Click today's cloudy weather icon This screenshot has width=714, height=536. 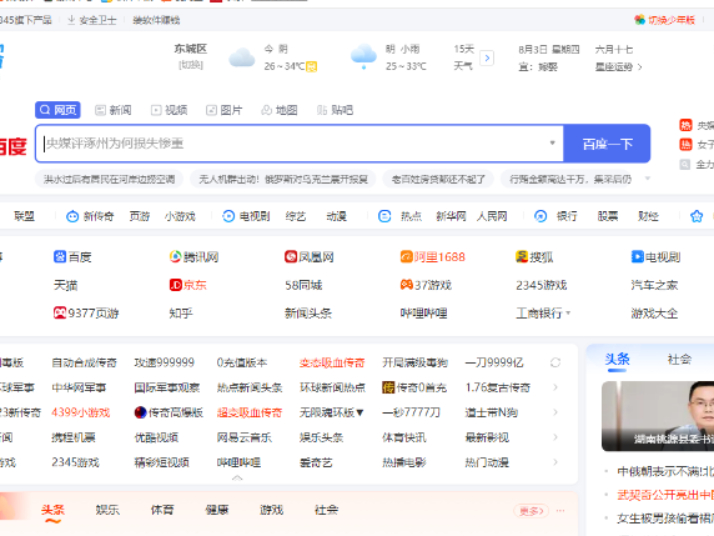tap(242, 58)
